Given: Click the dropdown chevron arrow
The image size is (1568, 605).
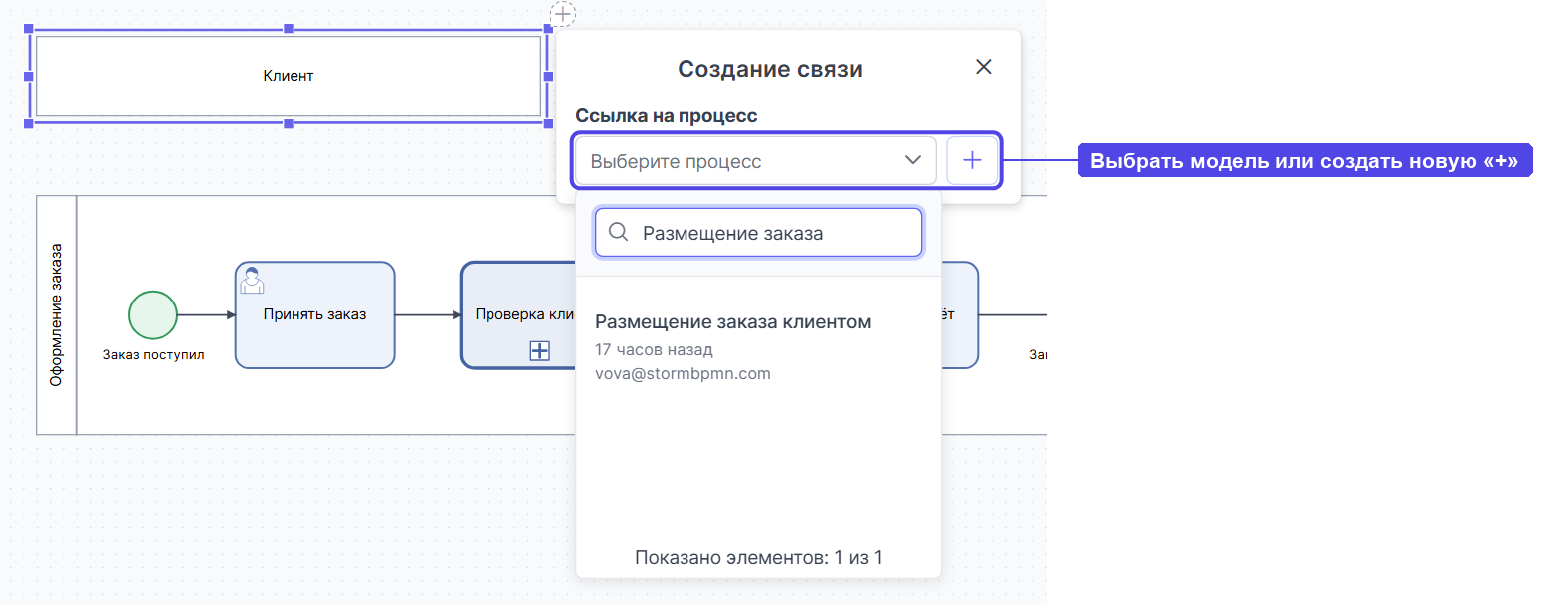Looking at the screenshot, I should 912,160.
